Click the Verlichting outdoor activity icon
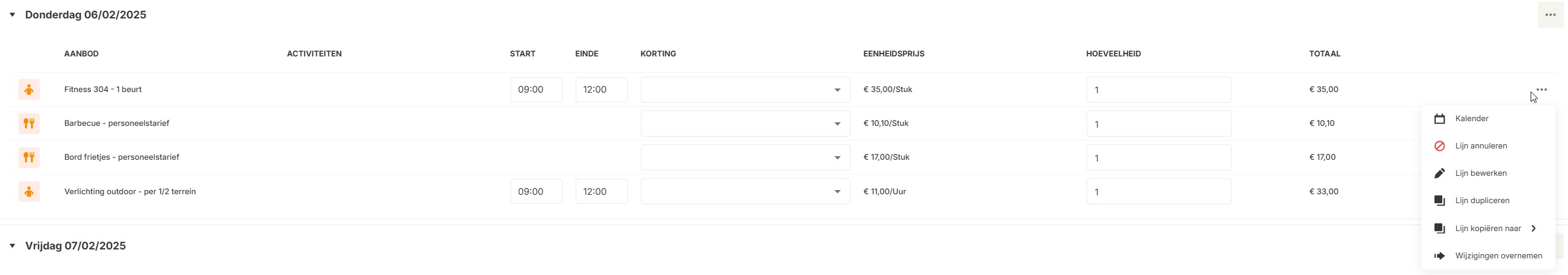 point(28,191)
